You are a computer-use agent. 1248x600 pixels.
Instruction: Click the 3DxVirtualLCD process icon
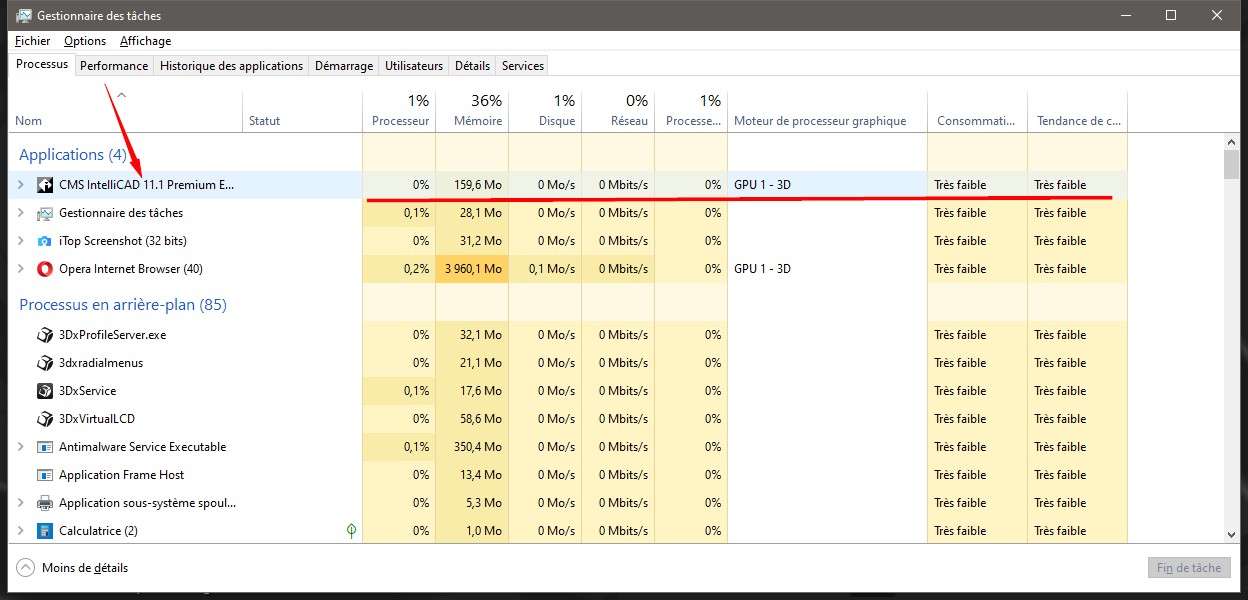(45, 419)
